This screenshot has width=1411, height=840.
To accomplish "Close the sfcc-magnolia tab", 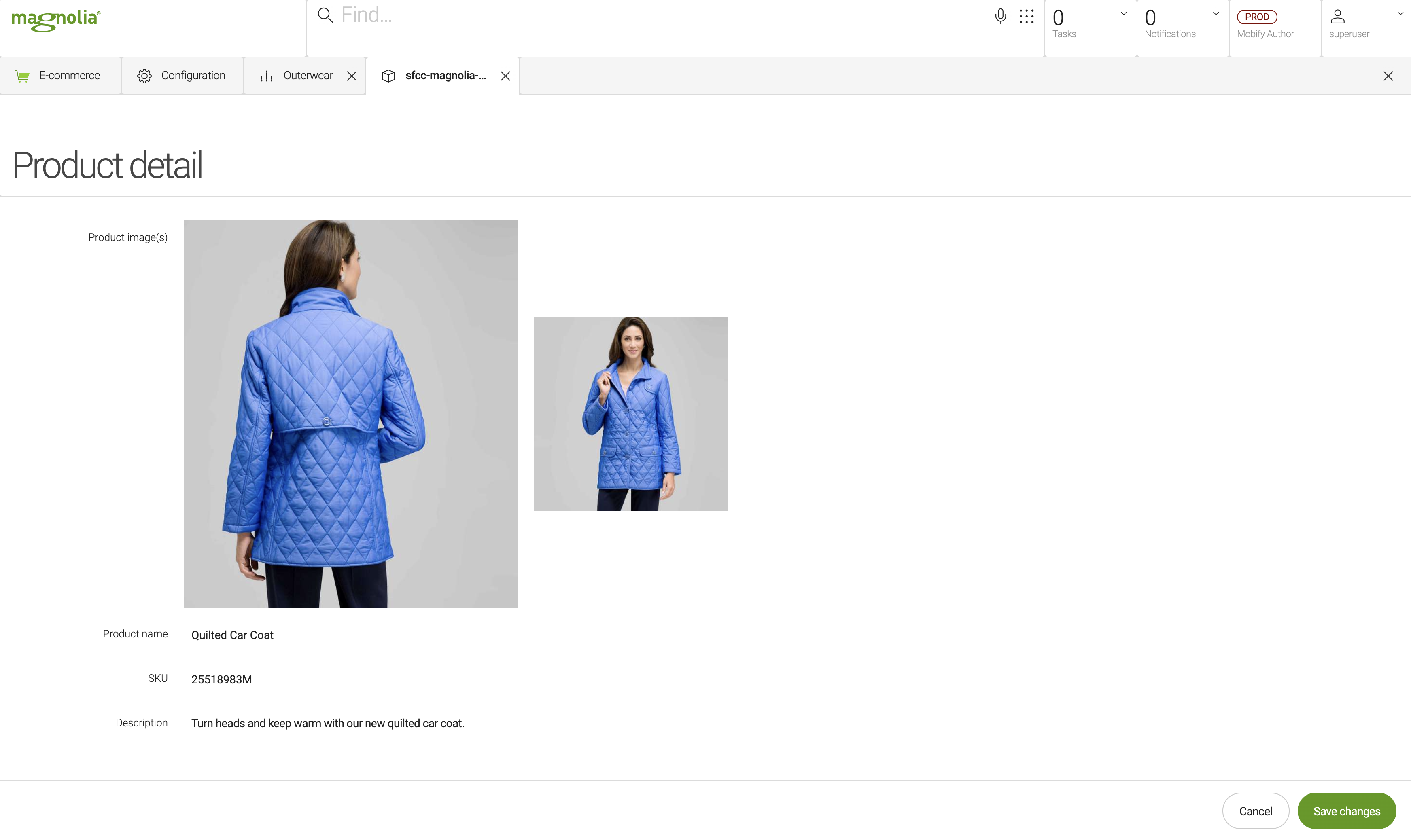I will (506, 76).
